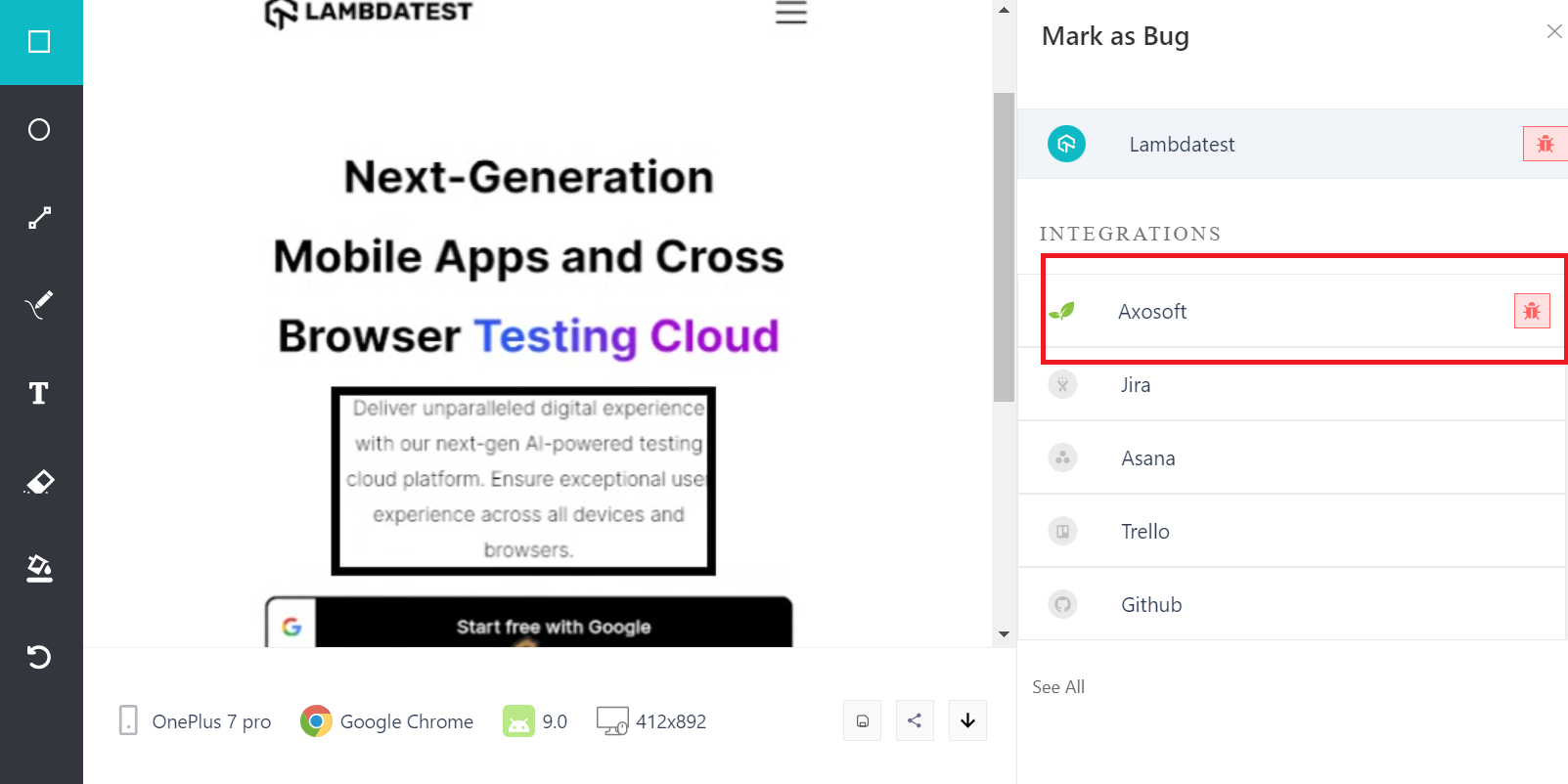
Task: Pick the eraser tool
Action: 39,482
